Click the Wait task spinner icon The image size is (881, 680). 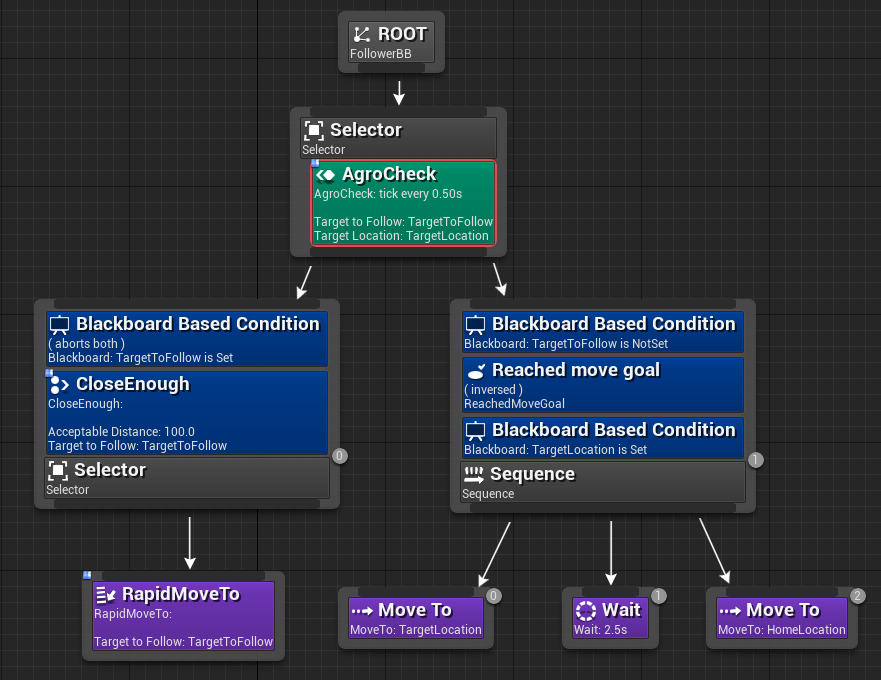click(586, 610)
